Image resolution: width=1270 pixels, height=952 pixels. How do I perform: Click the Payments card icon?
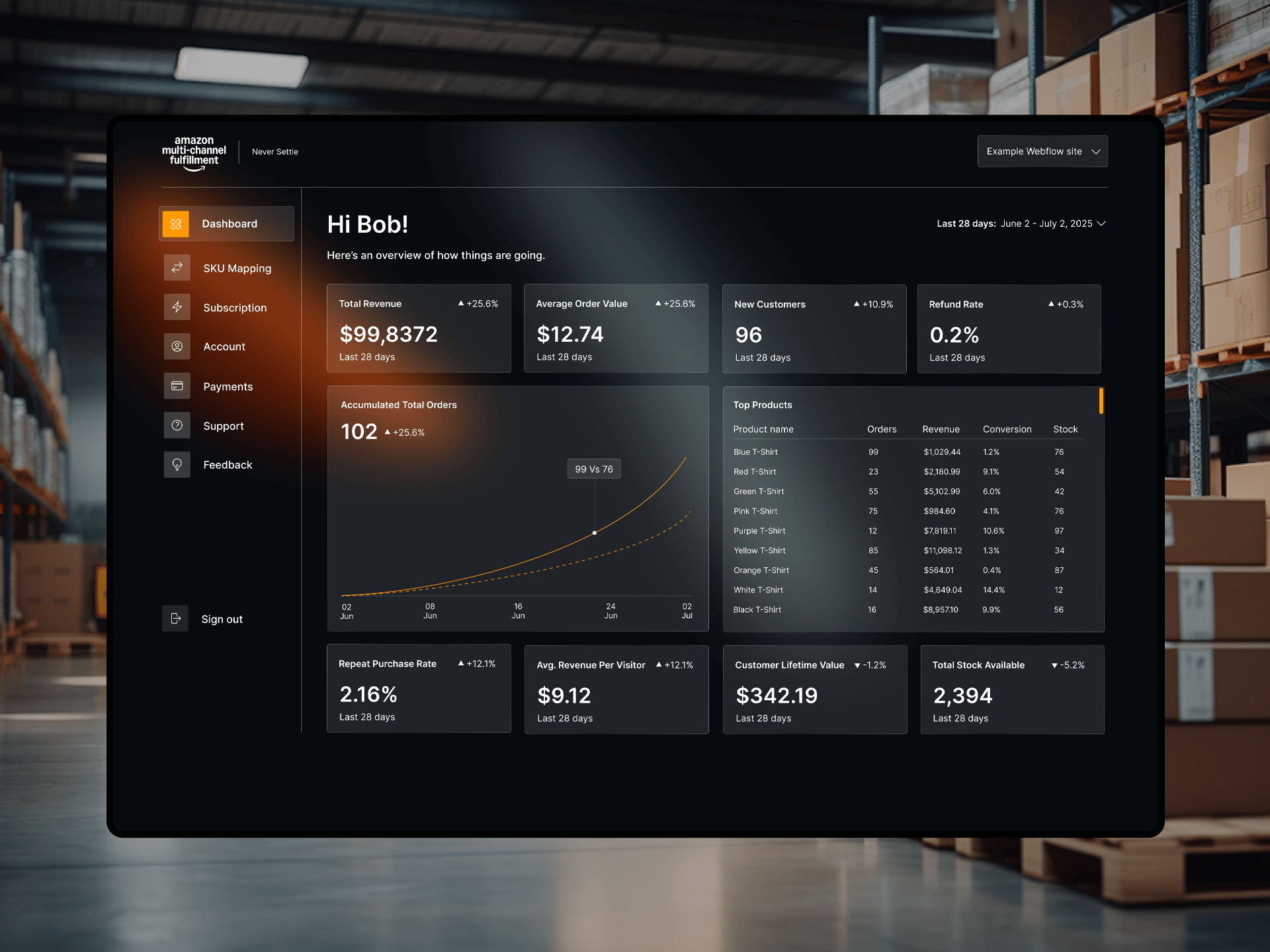(x=177, y=386)
